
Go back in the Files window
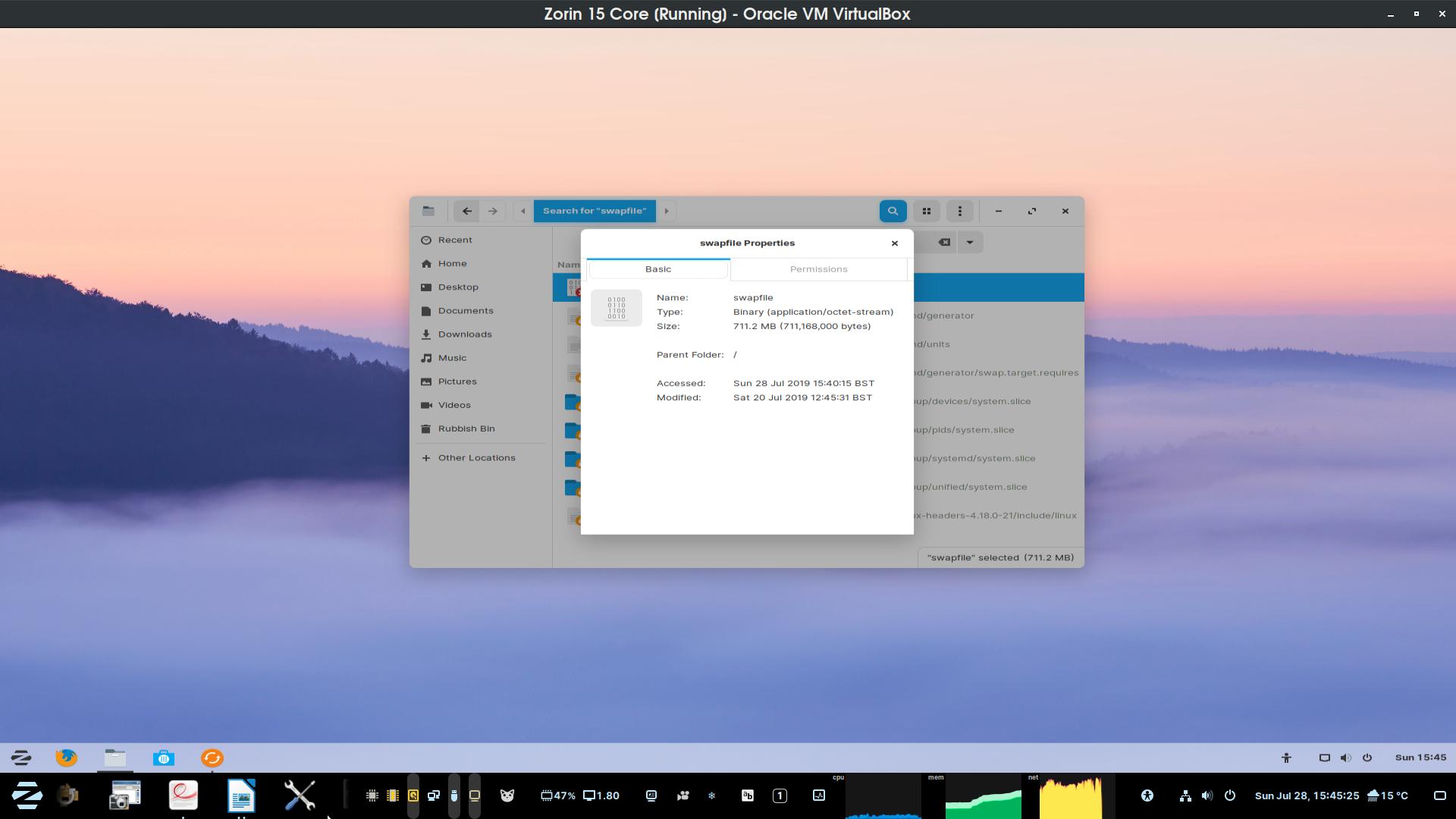click(467, 211)
